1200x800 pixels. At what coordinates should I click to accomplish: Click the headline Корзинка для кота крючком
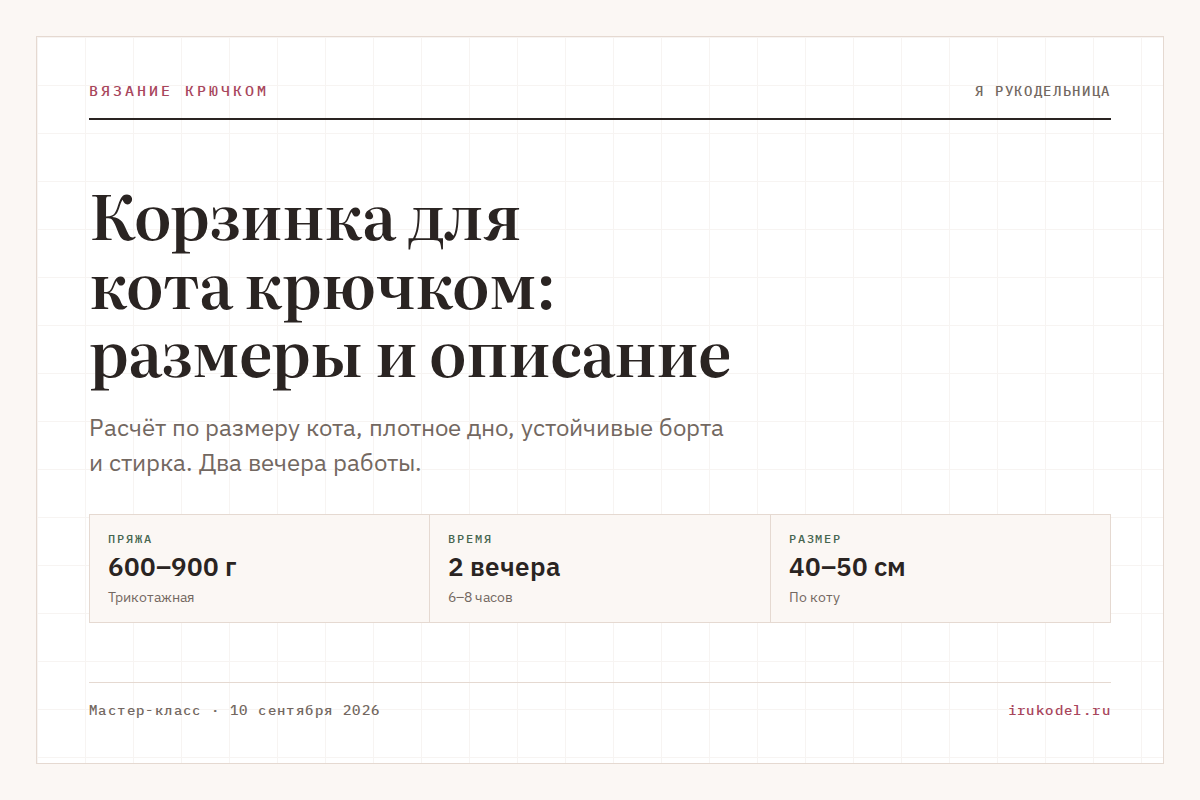click(410, 289)
